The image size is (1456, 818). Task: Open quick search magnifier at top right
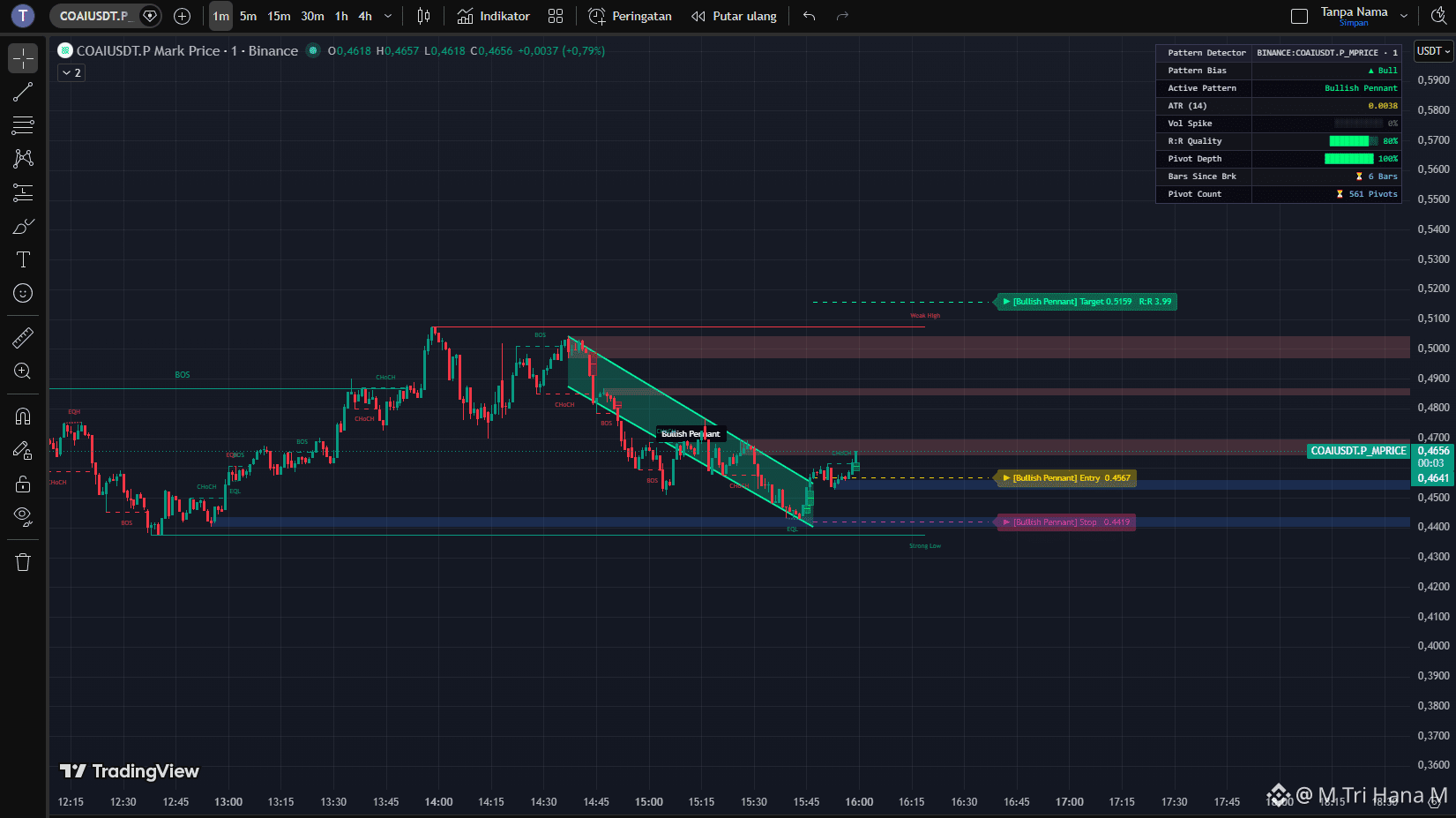(1438, 16)
